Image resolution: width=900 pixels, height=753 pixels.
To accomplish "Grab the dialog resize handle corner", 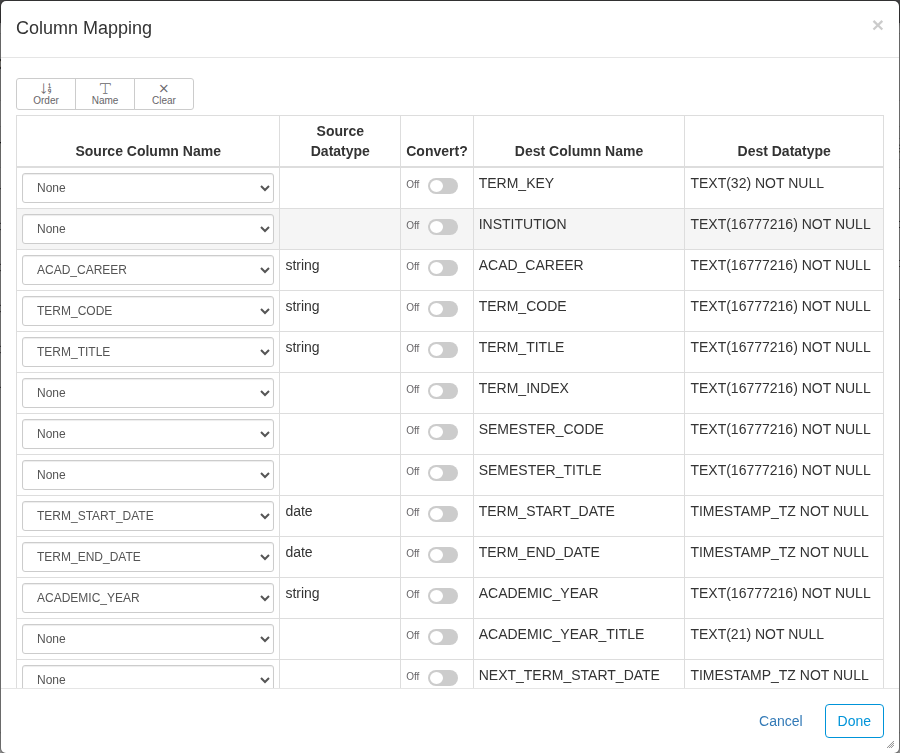I will tap(890, 744).
